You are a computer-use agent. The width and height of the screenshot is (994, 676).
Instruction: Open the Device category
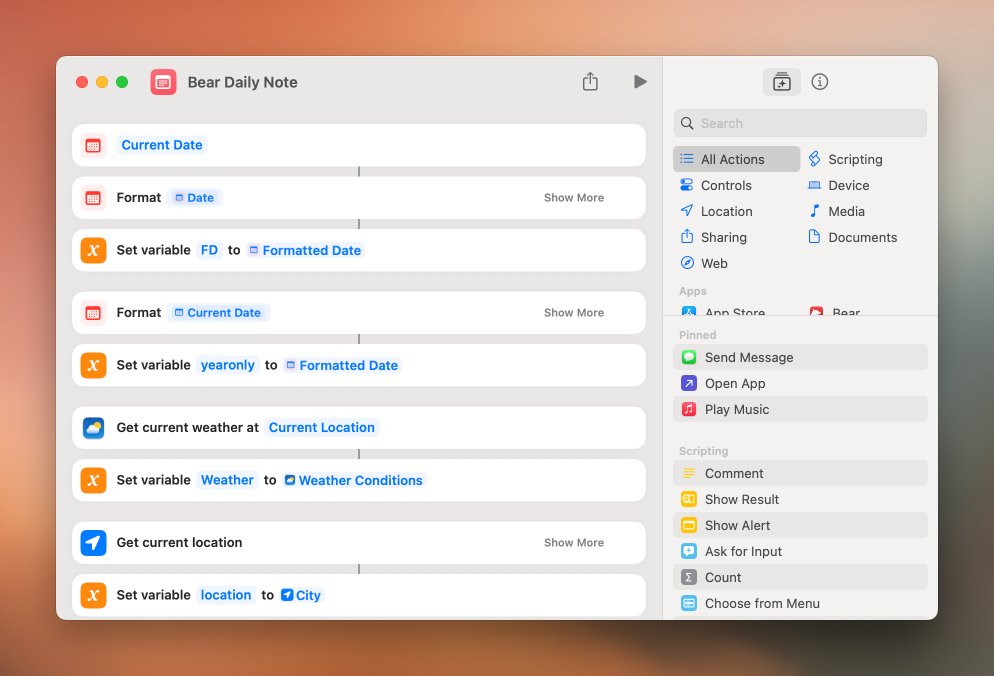(838, 185)
